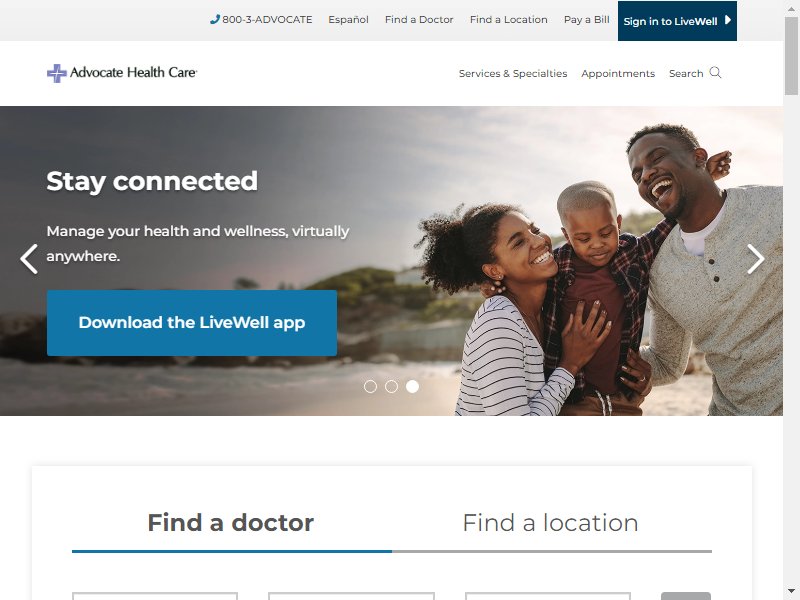Image resolution: width=800 pixels, height=600 pixels.
Task: Click Download the LiveWell app button
Action: [192, 323]
